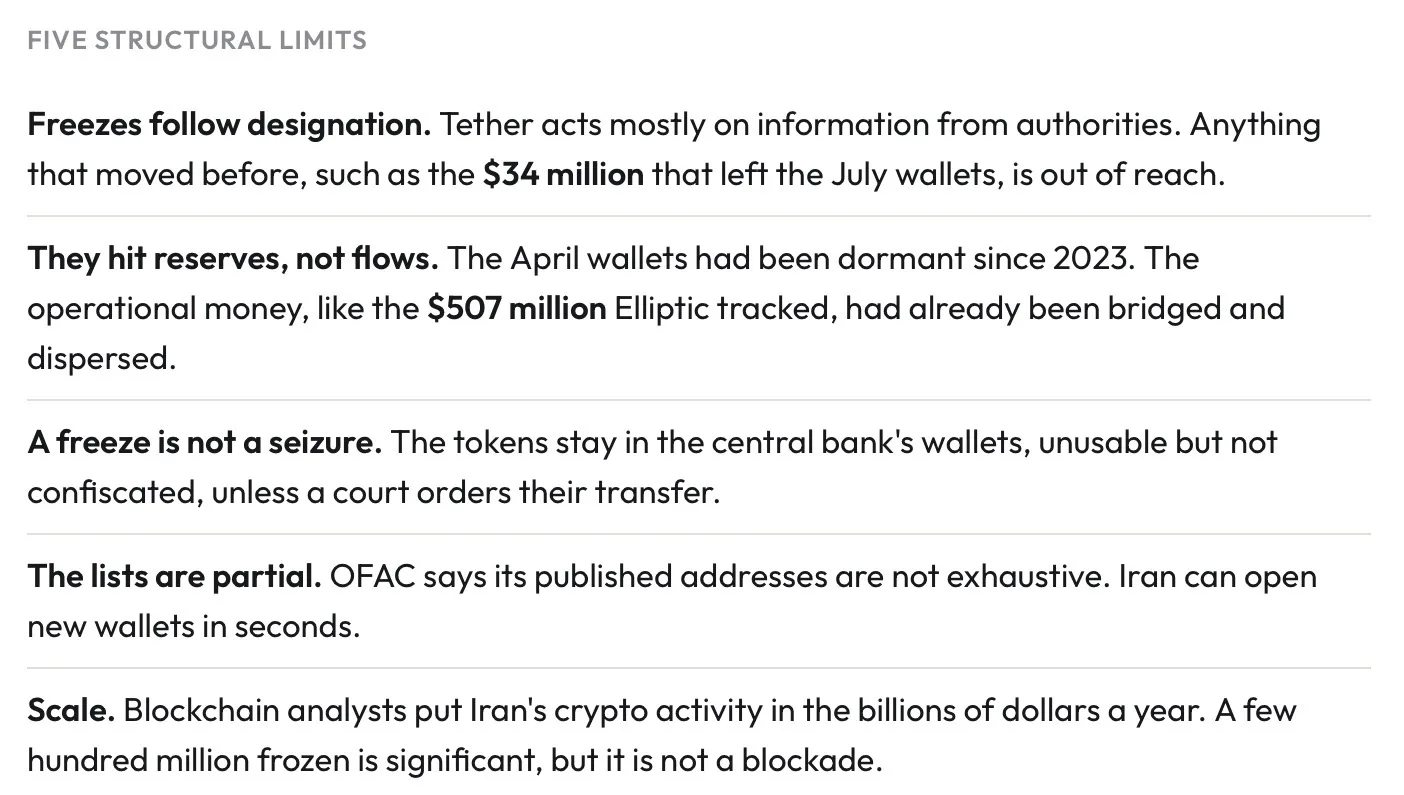Click the '$507 million' bold figure
The height and width of the screenshot is (795, 1404).
point(516,309)
